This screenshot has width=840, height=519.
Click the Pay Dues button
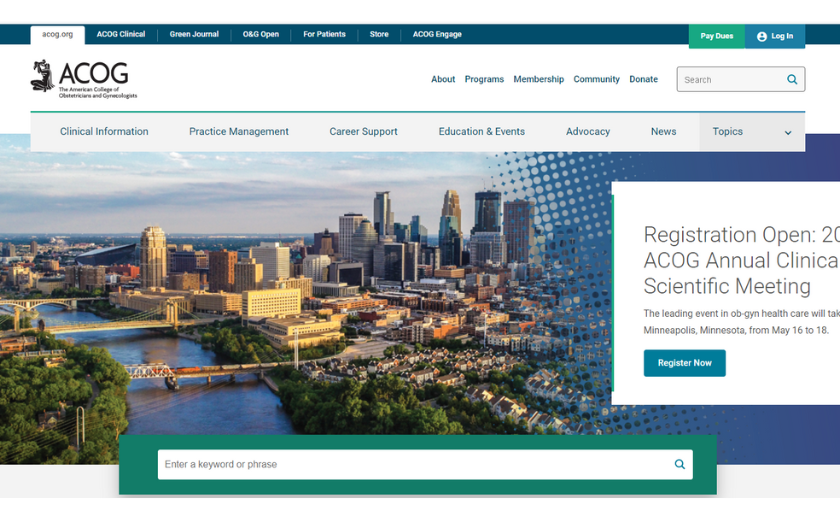(717, 36)
